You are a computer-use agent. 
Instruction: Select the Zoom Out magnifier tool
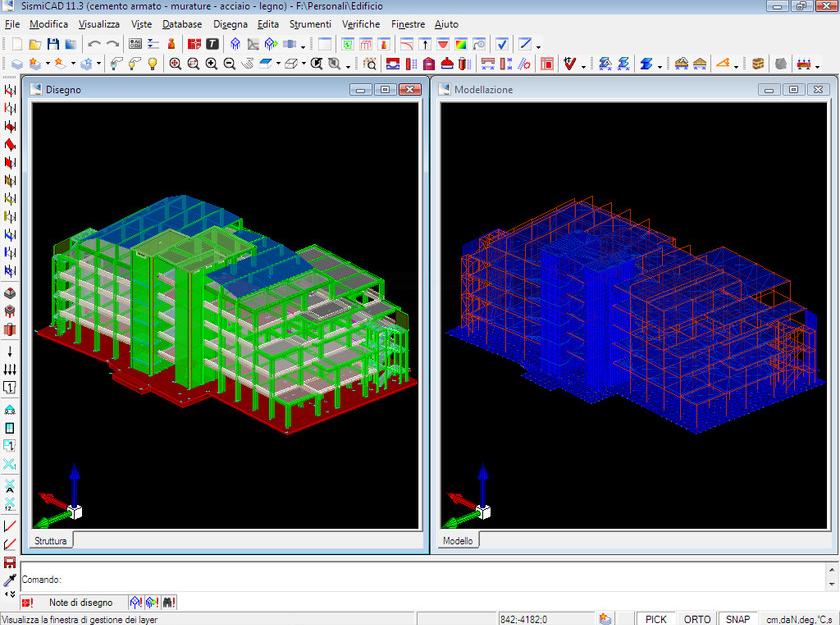click(229, 62)
